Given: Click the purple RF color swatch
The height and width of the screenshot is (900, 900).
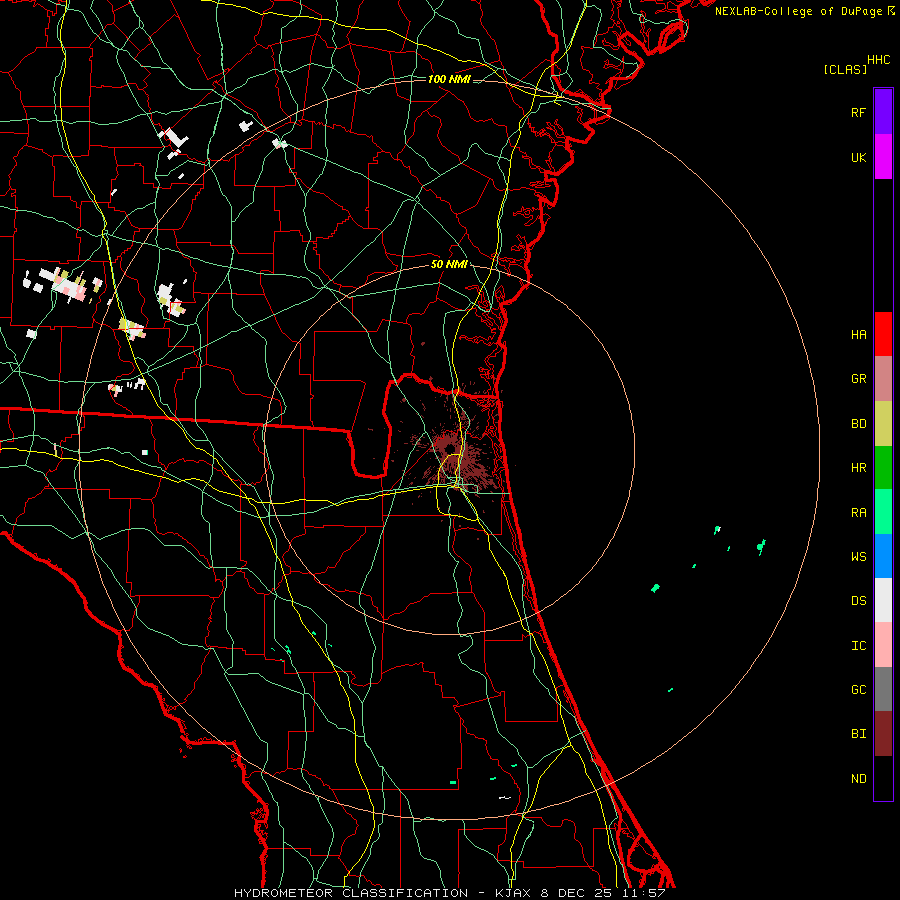Looking at the screenshot, I should [x=883, y=112].
